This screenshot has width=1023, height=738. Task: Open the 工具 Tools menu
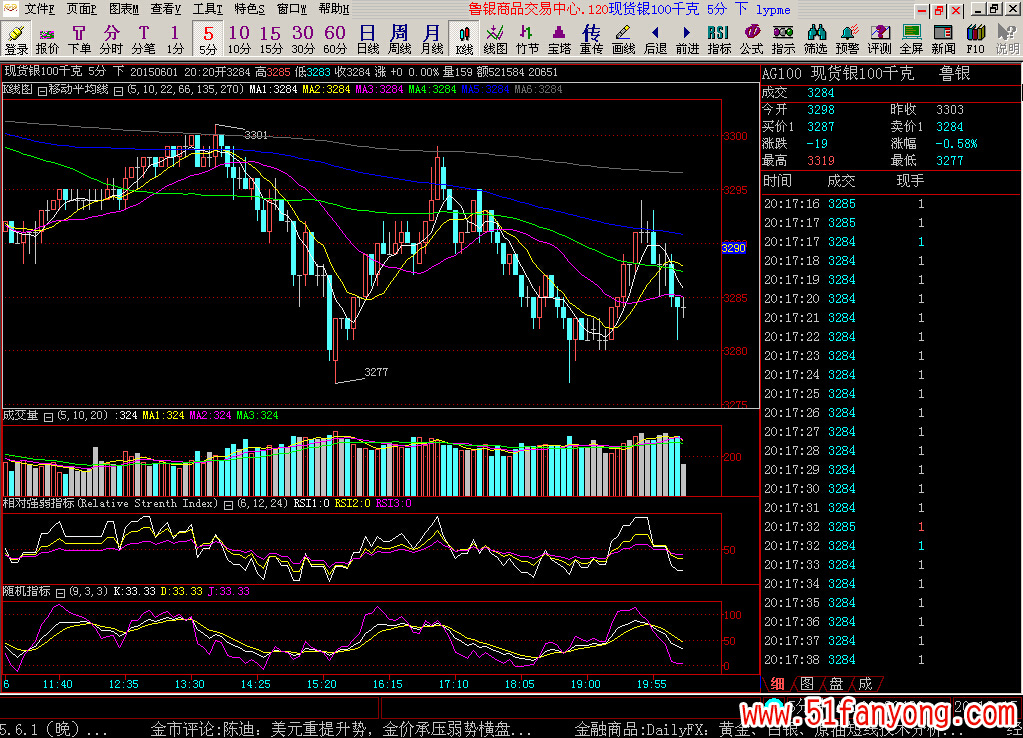pyautogui.click(x=207, y=9)
